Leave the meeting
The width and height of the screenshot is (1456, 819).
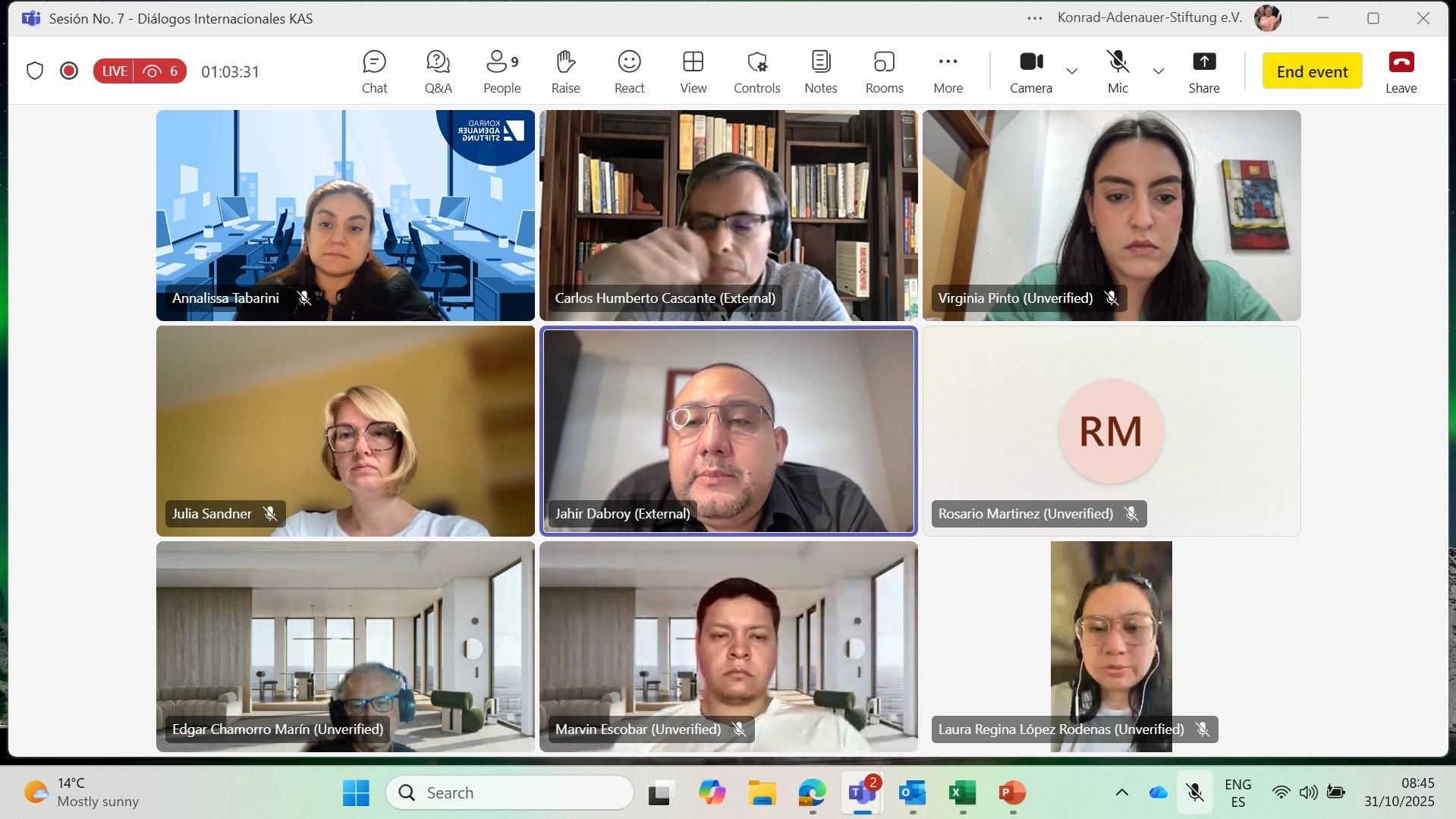(x=1401, y=71)
